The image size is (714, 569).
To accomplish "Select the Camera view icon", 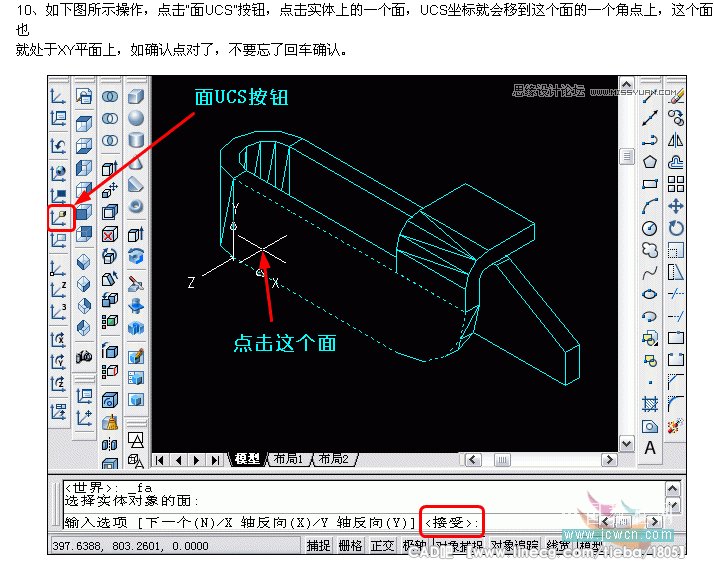I will [x=84, y=356].
